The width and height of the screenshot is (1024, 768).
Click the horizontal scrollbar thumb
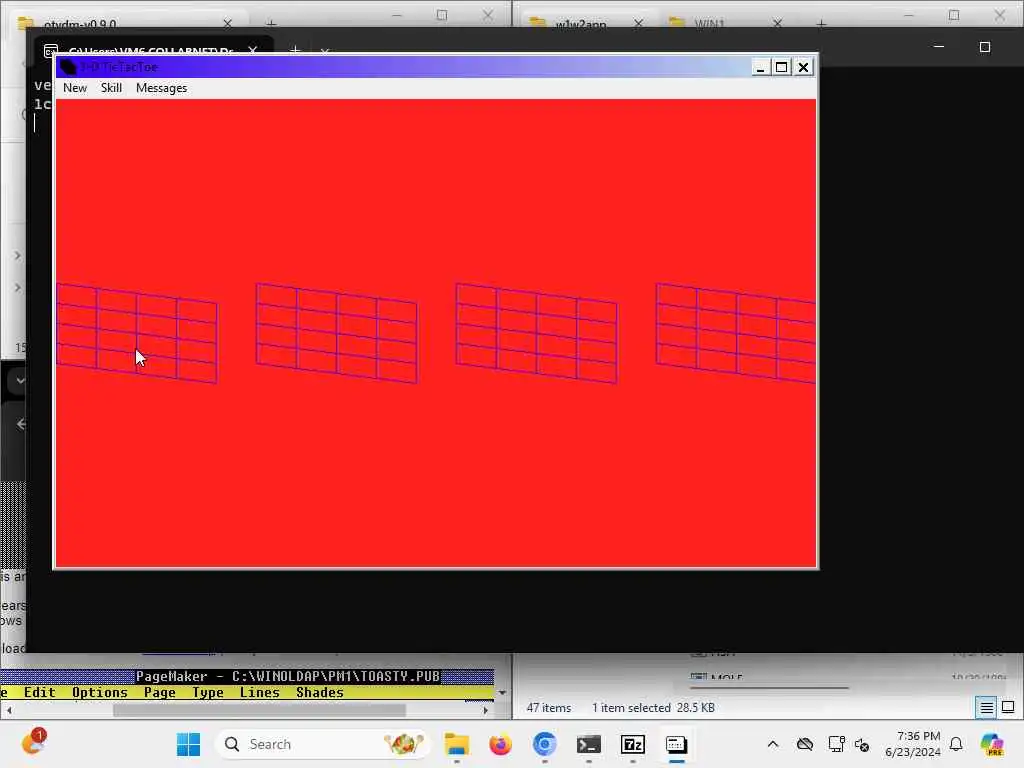coord(259,710)
